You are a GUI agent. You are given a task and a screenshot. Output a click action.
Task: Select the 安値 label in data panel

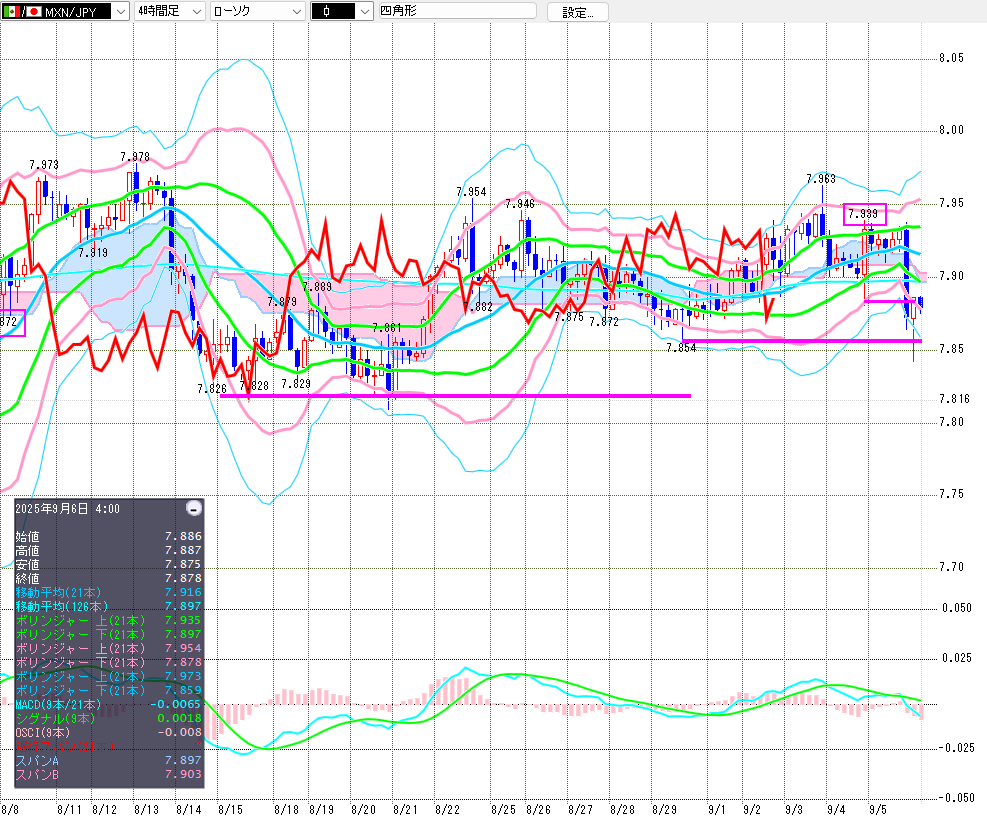28,564
